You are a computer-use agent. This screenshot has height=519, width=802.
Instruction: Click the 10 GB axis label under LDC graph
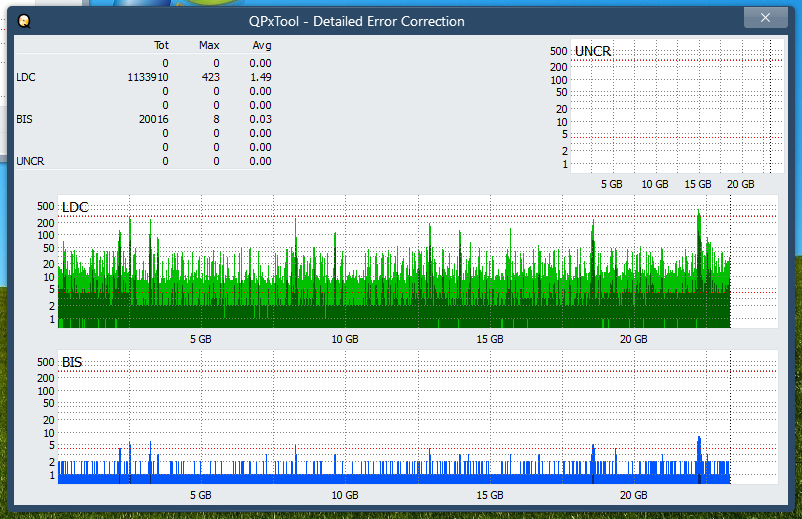coord(345,339)
